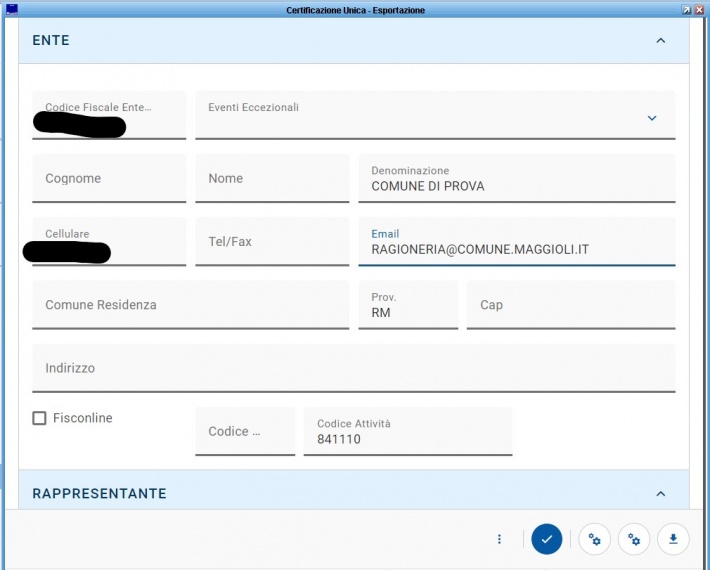Focus the Comune Residenza field
Image resolution: width=710 pixels, height=570 pixels.
(191, 305)
